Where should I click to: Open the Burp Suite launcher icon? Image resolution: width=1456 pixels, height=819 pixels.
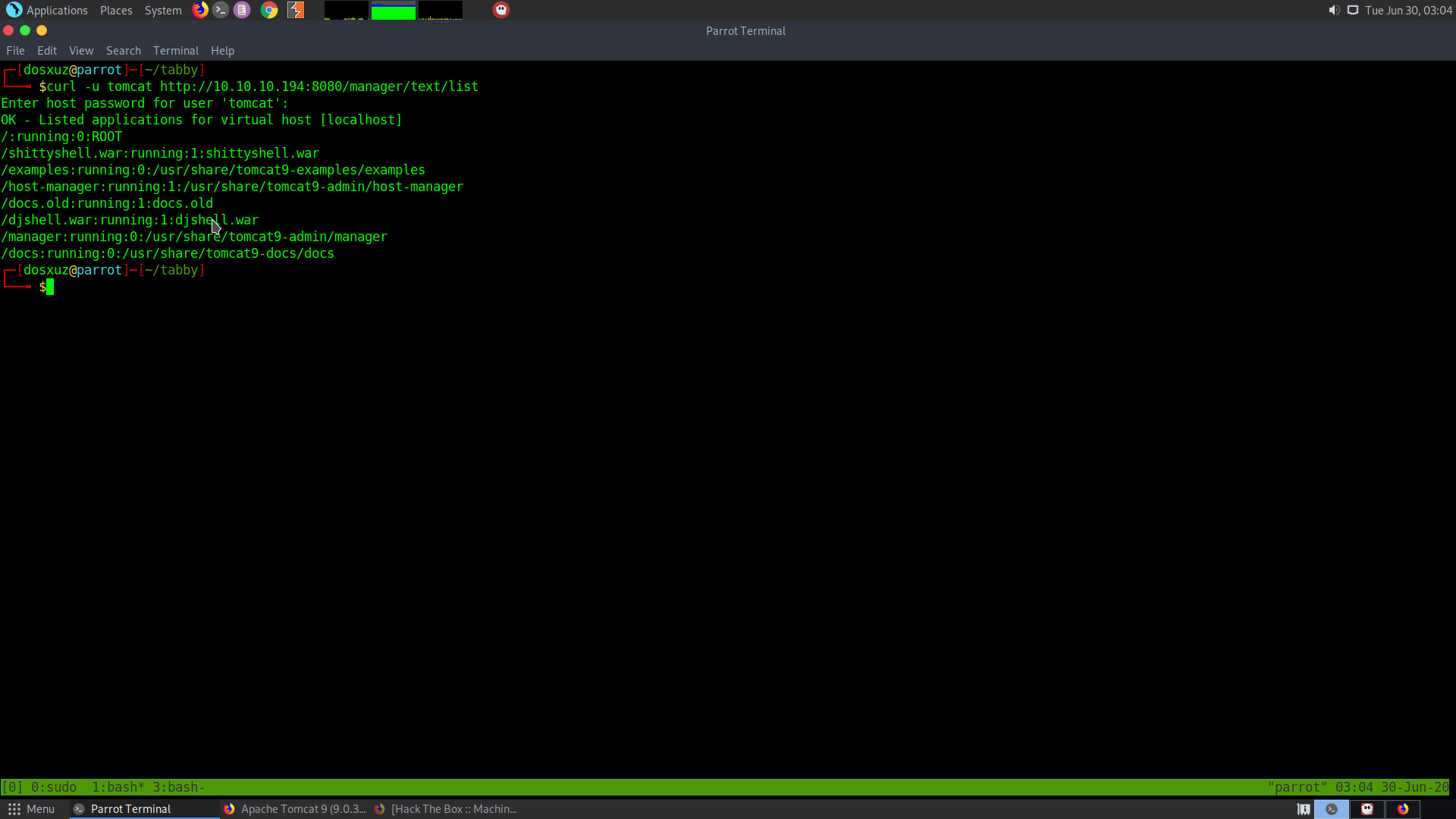[x=296, y=10]
